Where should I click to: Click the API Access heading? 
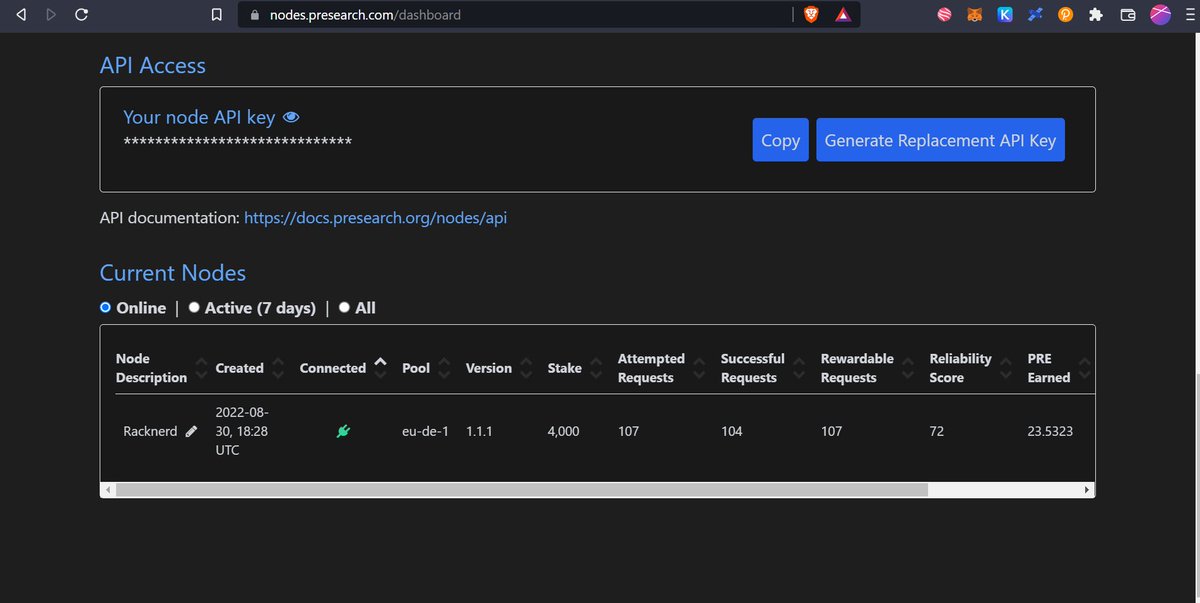click(x=153, y=65)
